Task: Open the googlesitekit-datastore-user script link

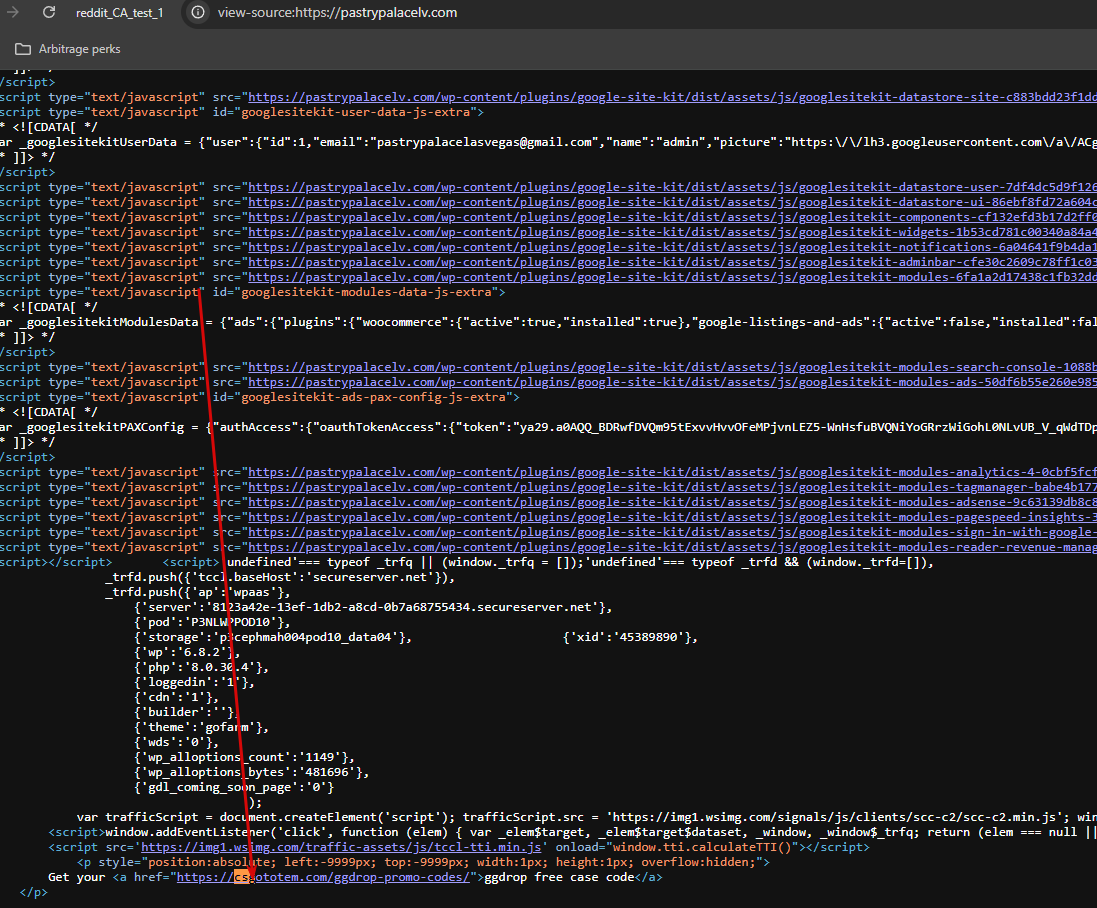Action: pyautogui.click(x=672, y=187)
